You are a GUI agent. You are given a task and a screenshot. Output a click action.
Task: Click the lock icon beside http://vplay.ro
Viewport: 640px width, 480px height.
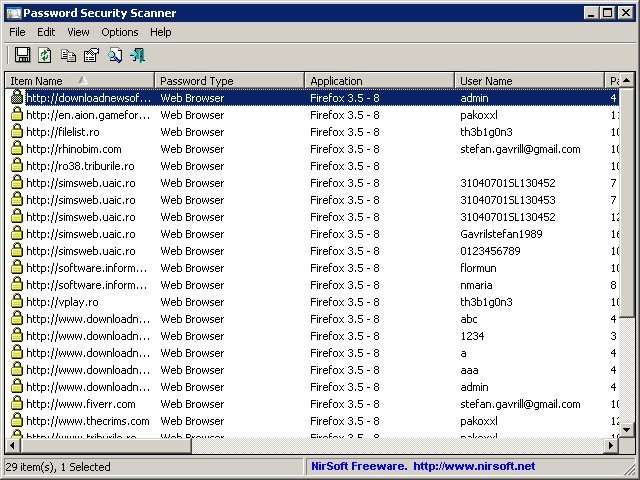17,302
